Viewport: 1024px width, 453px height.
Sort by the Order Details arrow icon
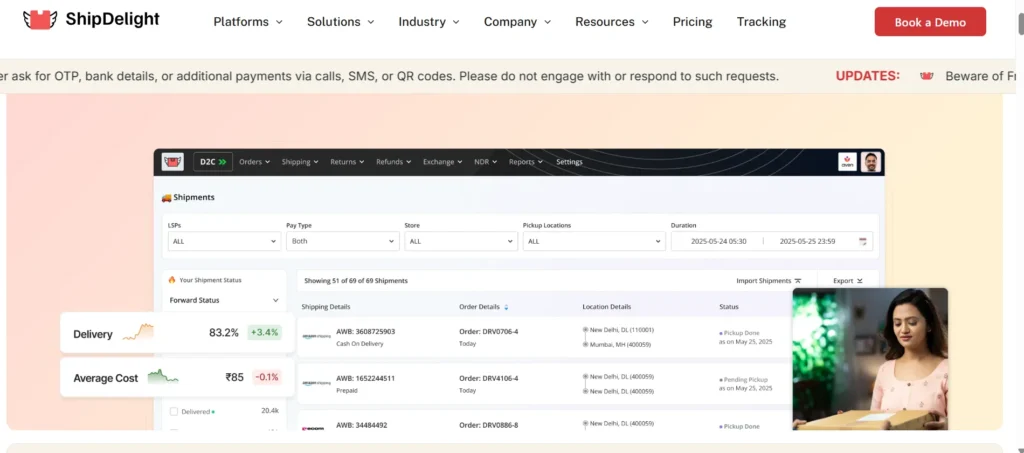click(505, 307)
